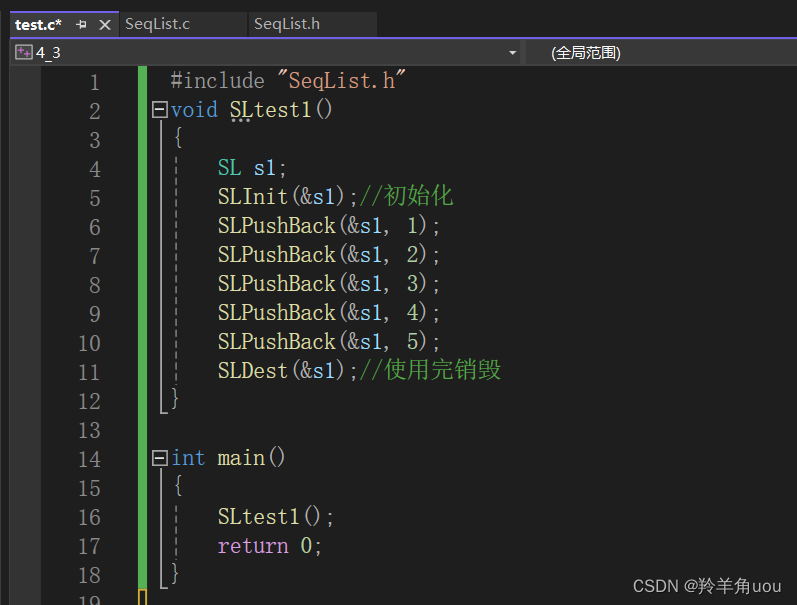Collapse the SLtest1 function block
The height and width of the screenshot is (605, 797).
click(x=160, y=110)
